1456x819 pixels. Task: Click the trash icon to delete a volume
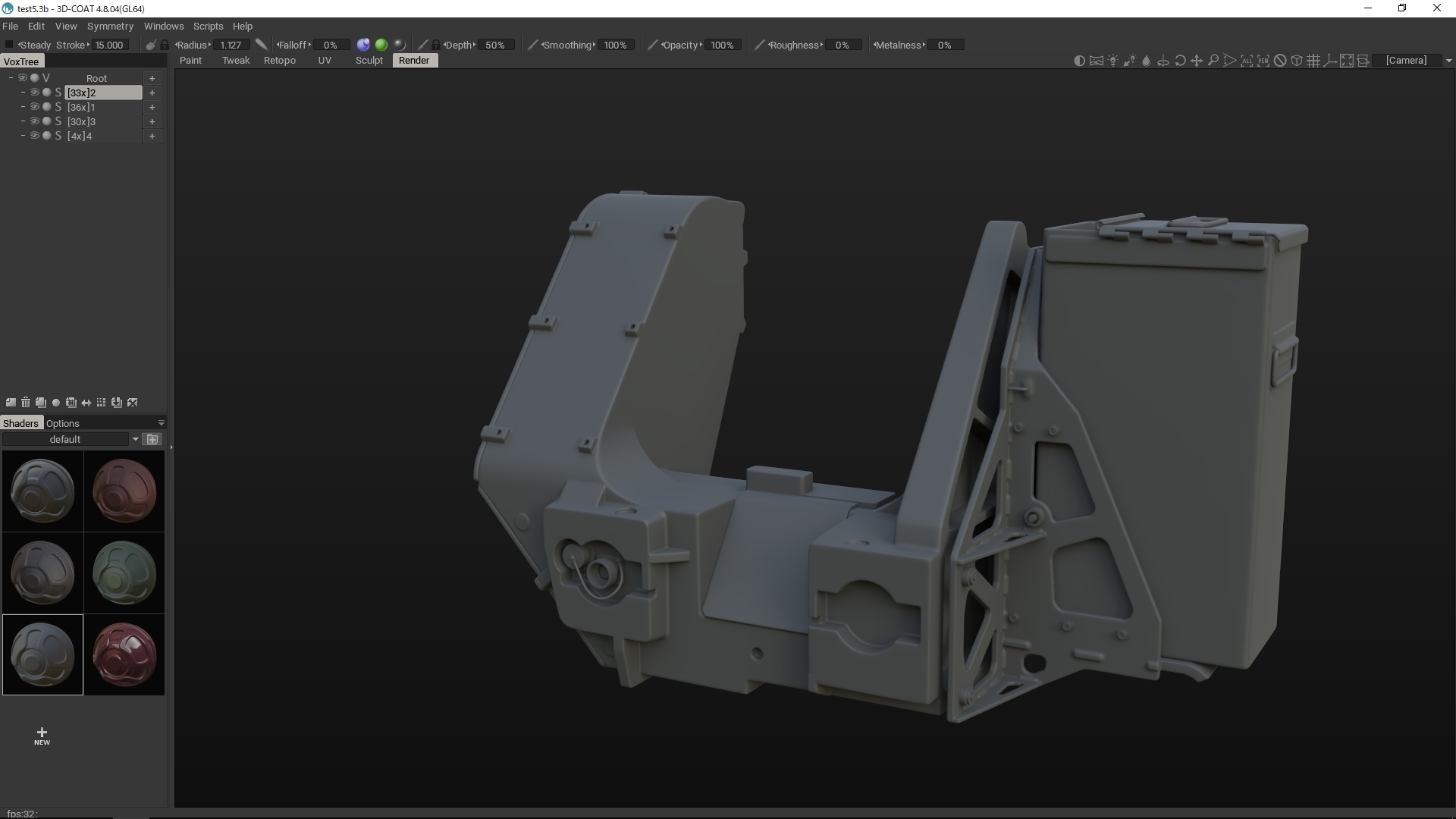pos(26,403)
